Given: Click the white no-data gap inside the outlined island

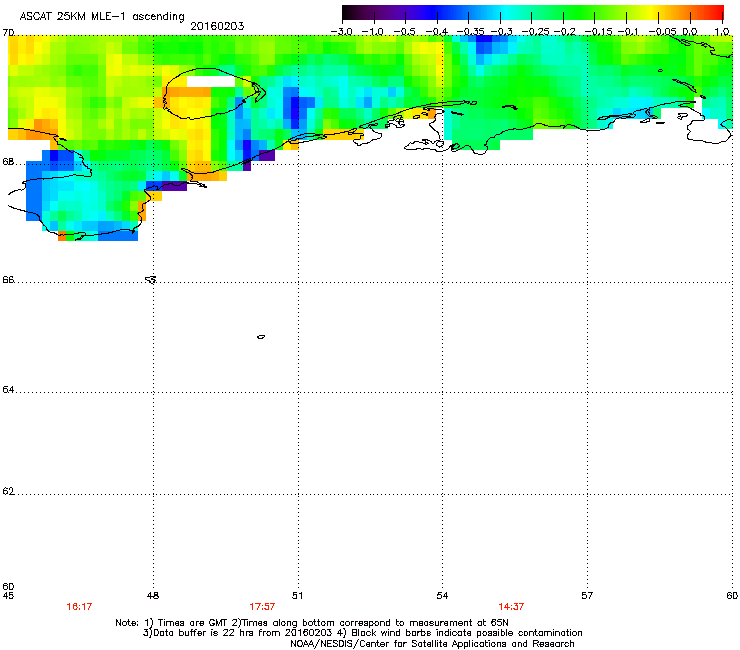Looking at the screenshot, I should pyautogui.click(x=211, y=82).
